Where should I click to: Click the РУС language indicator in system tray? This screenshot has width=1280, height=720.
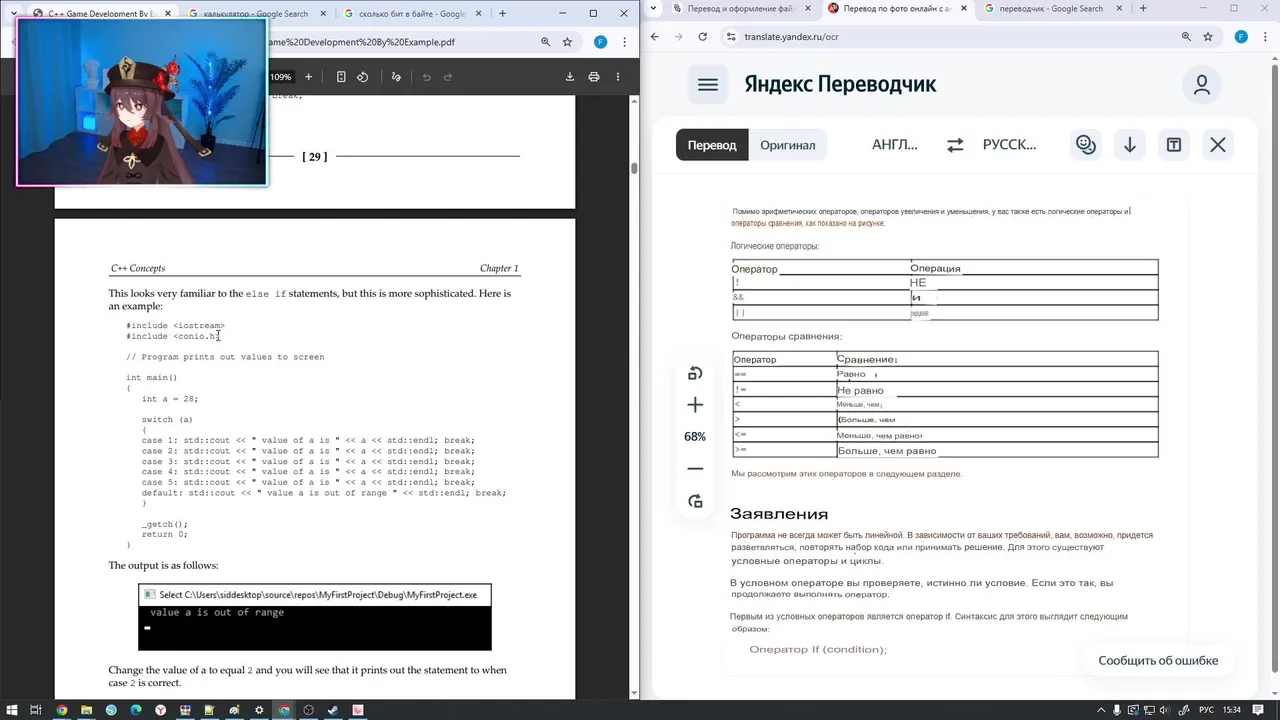click(1207, 710)
